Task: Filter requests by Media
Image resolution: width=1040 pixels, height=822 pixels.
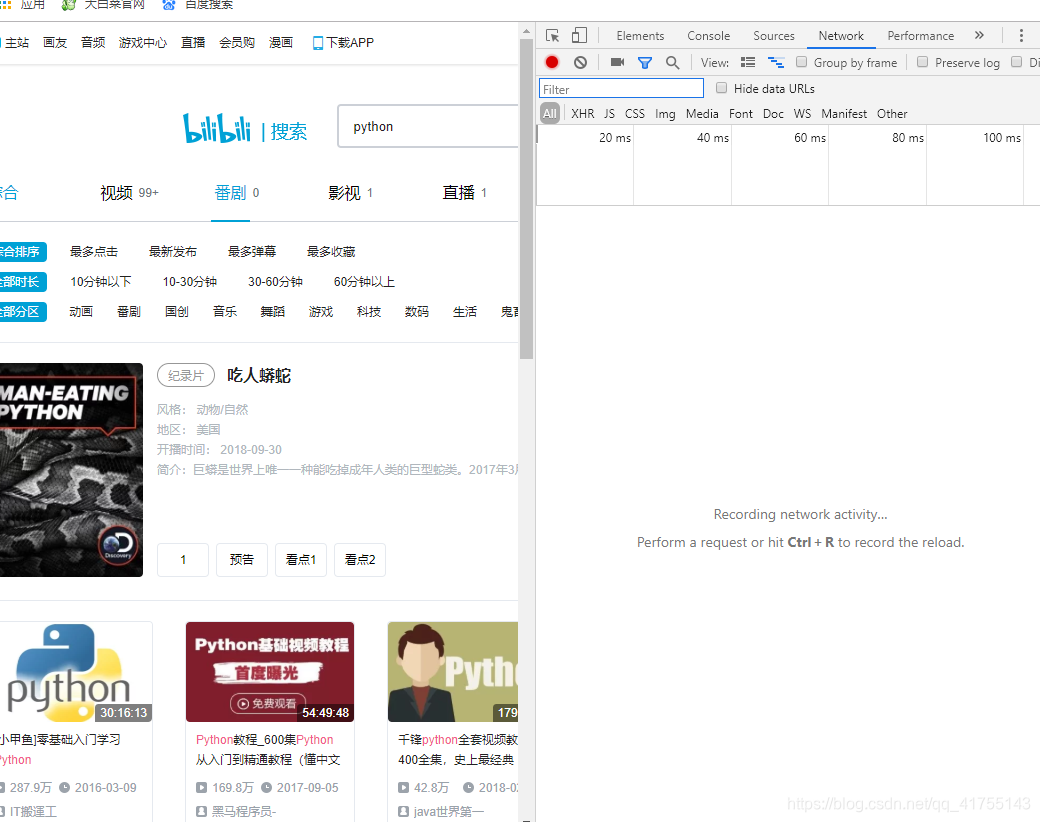Action: (x=702, y=113)
